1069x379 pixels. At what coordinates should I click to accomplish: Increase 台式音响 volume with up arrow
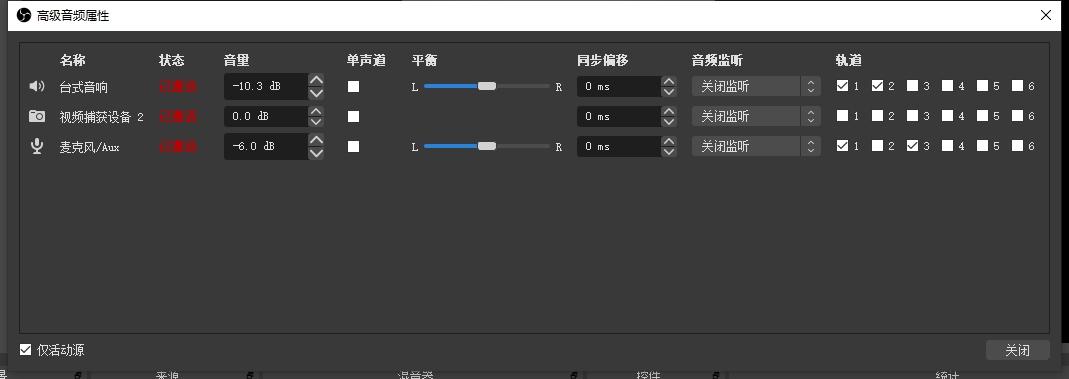[x=316, y=80]
